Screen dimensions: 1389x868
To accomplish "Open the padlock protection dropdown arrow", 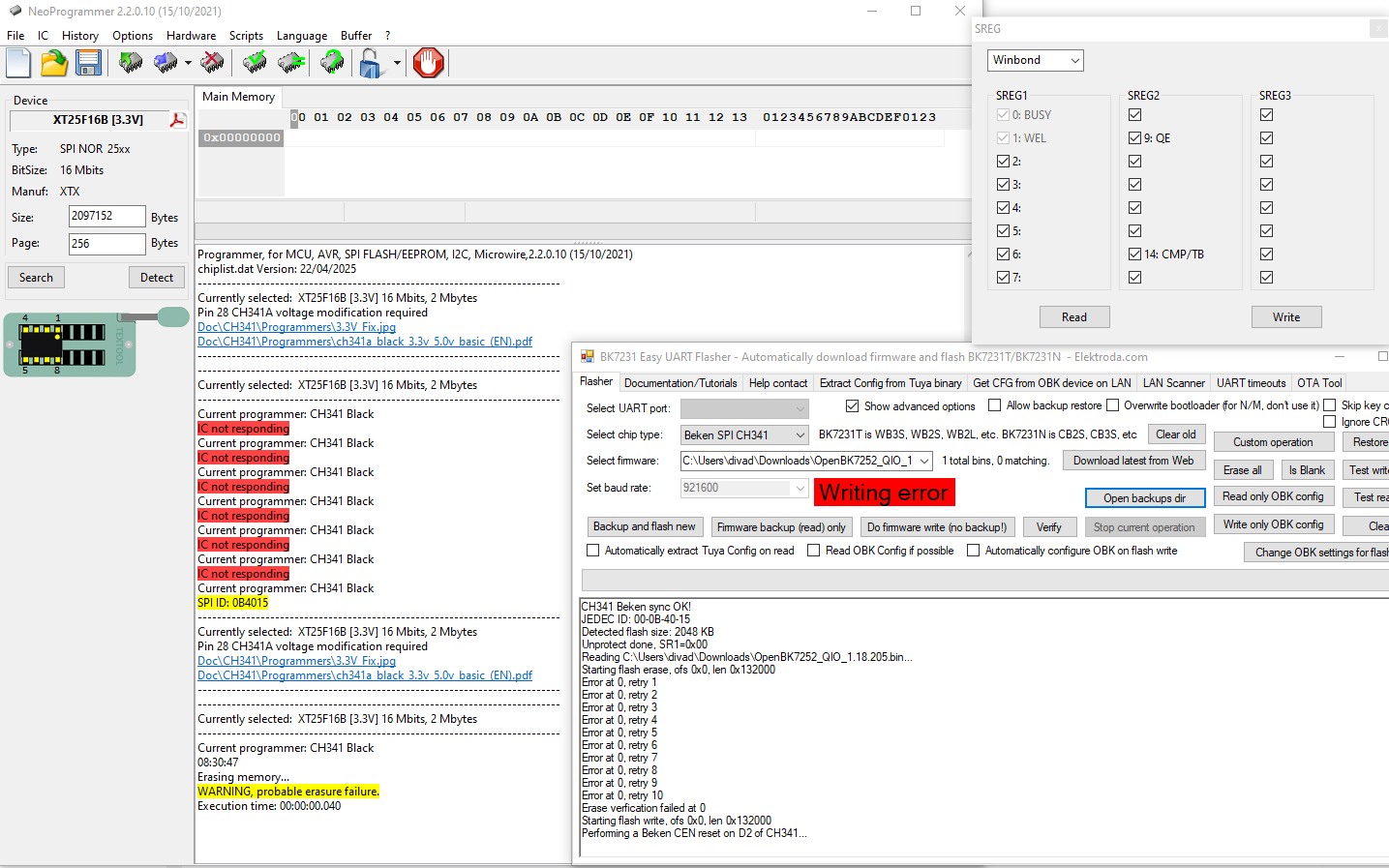I will click(x=397, y=64).
